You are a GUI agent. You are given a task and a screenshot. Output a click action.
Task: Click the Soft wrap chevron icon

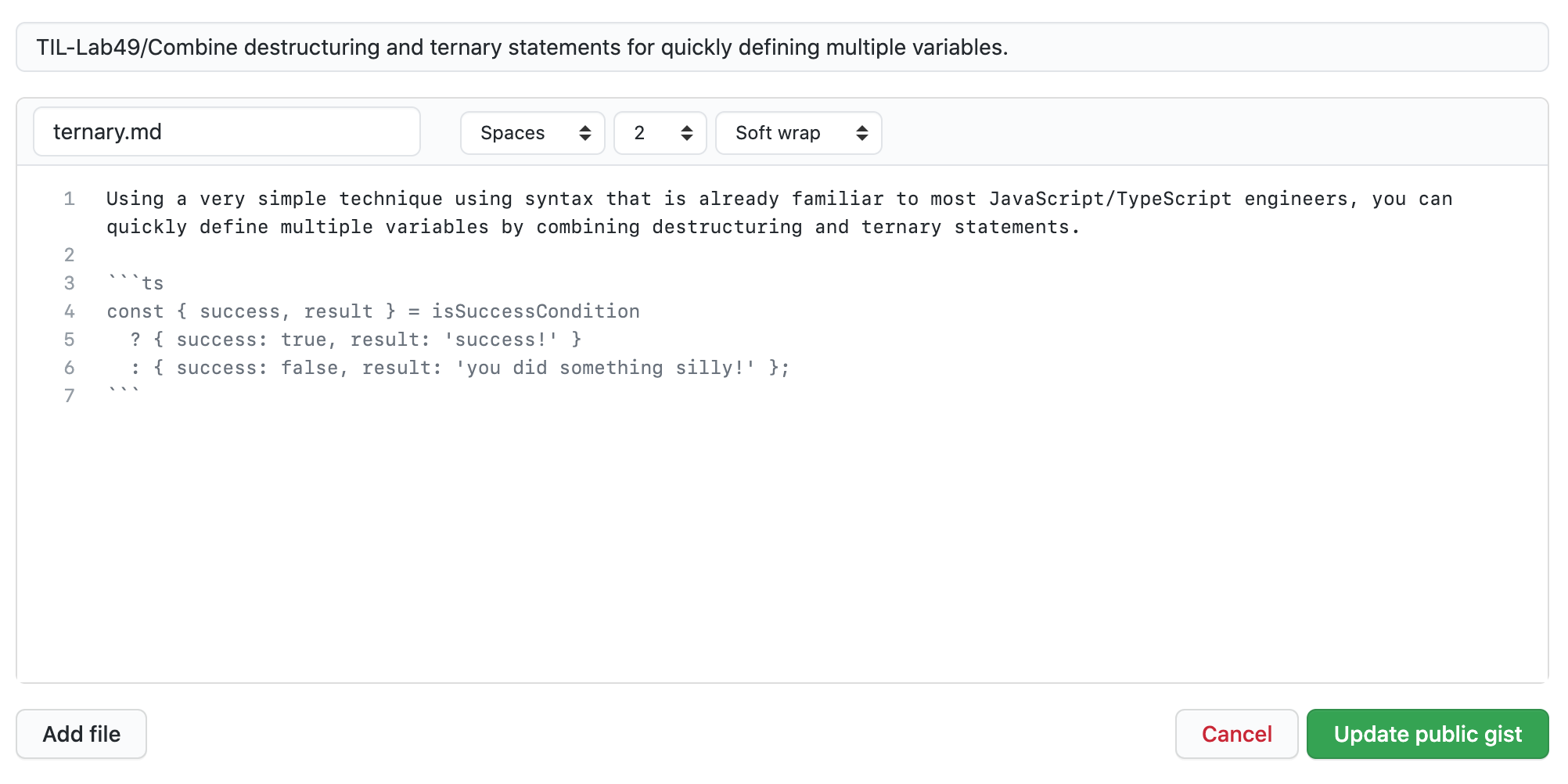(861, 133)
